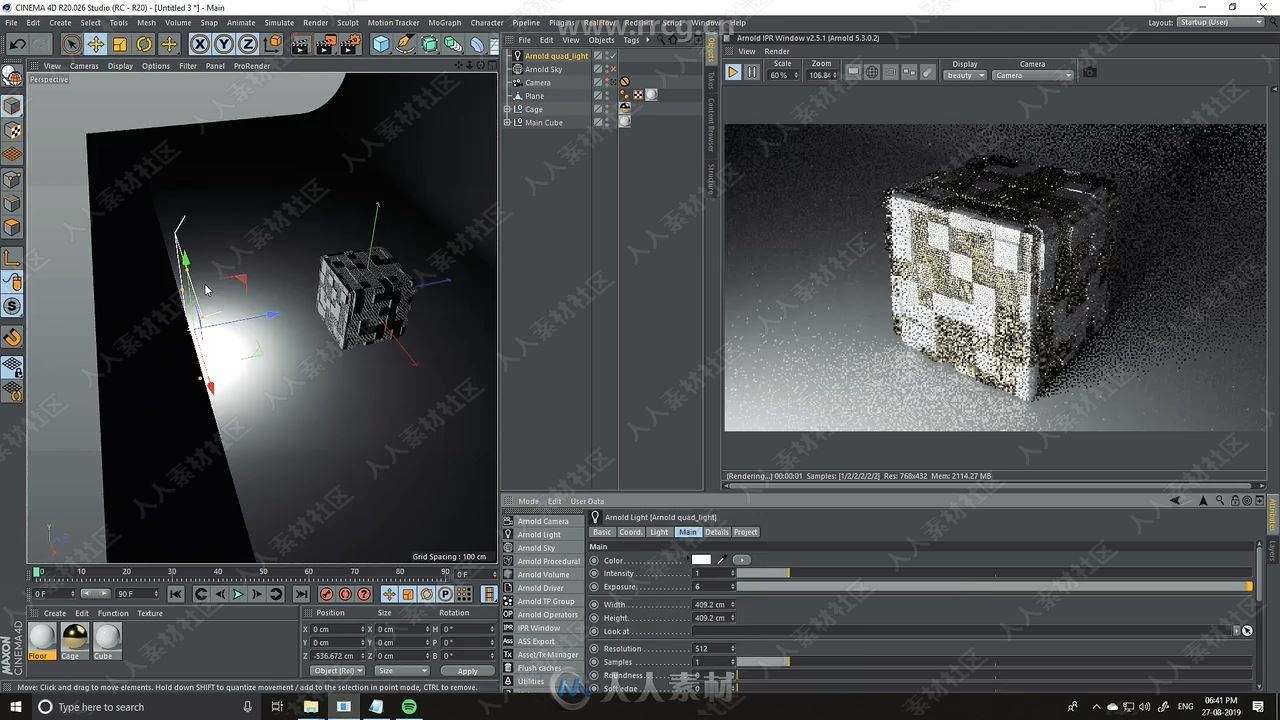Toggle Intensity parameter animation circle
Viewport: 1280px width, 720px height.
[594, 574]
